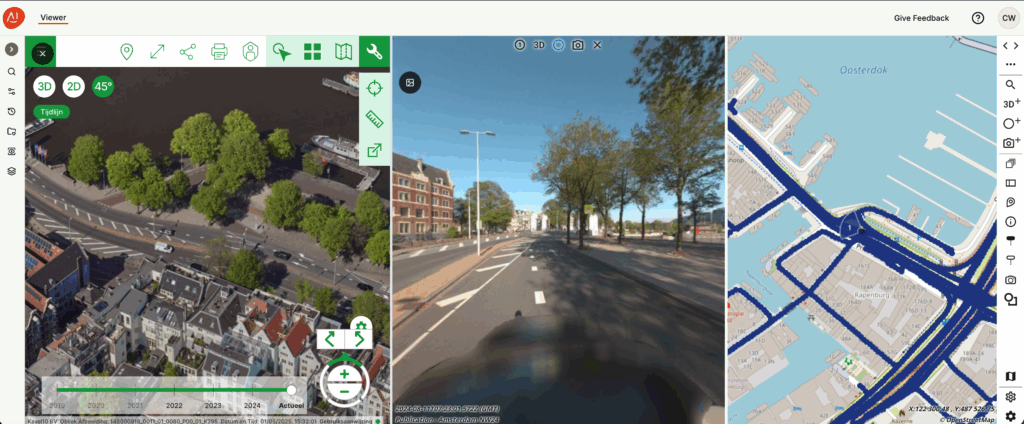Viewport: 1024px width, 424px height.
Task: Expand the left sidebar chevron arrow
Action: tap(11, 49)
